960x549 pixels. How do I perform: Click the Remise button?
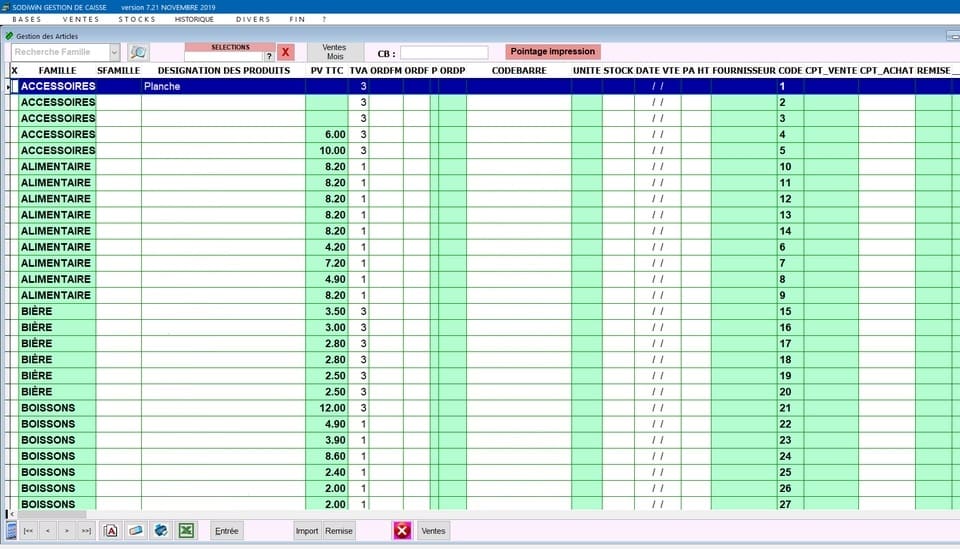coord(339,531)
